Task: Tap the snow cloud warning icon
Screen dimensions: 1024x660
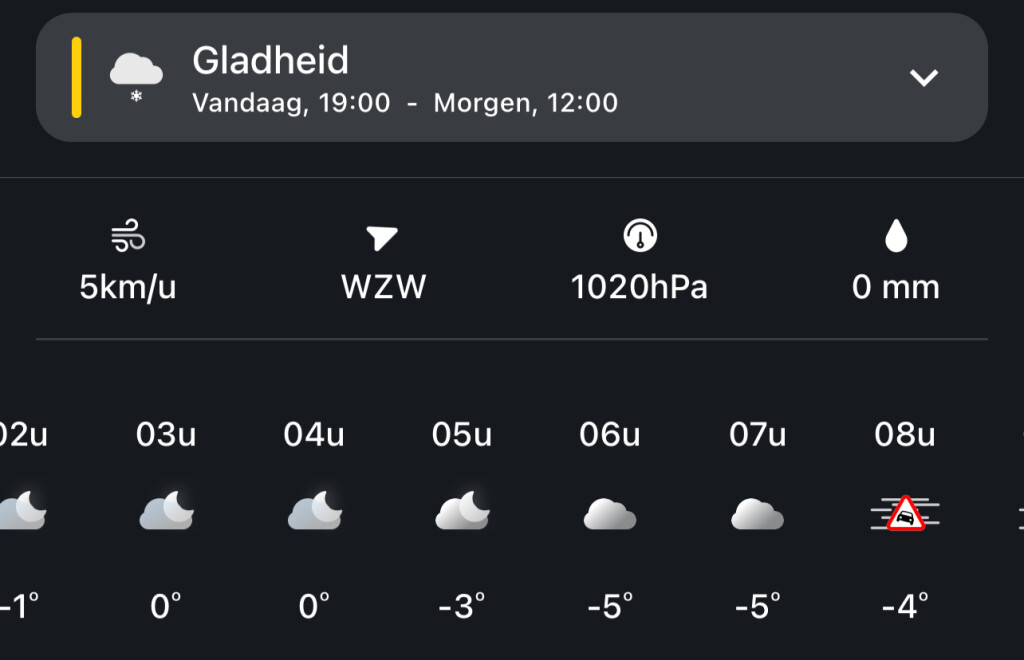Action: pyautogui.click(x=136, y=76)
